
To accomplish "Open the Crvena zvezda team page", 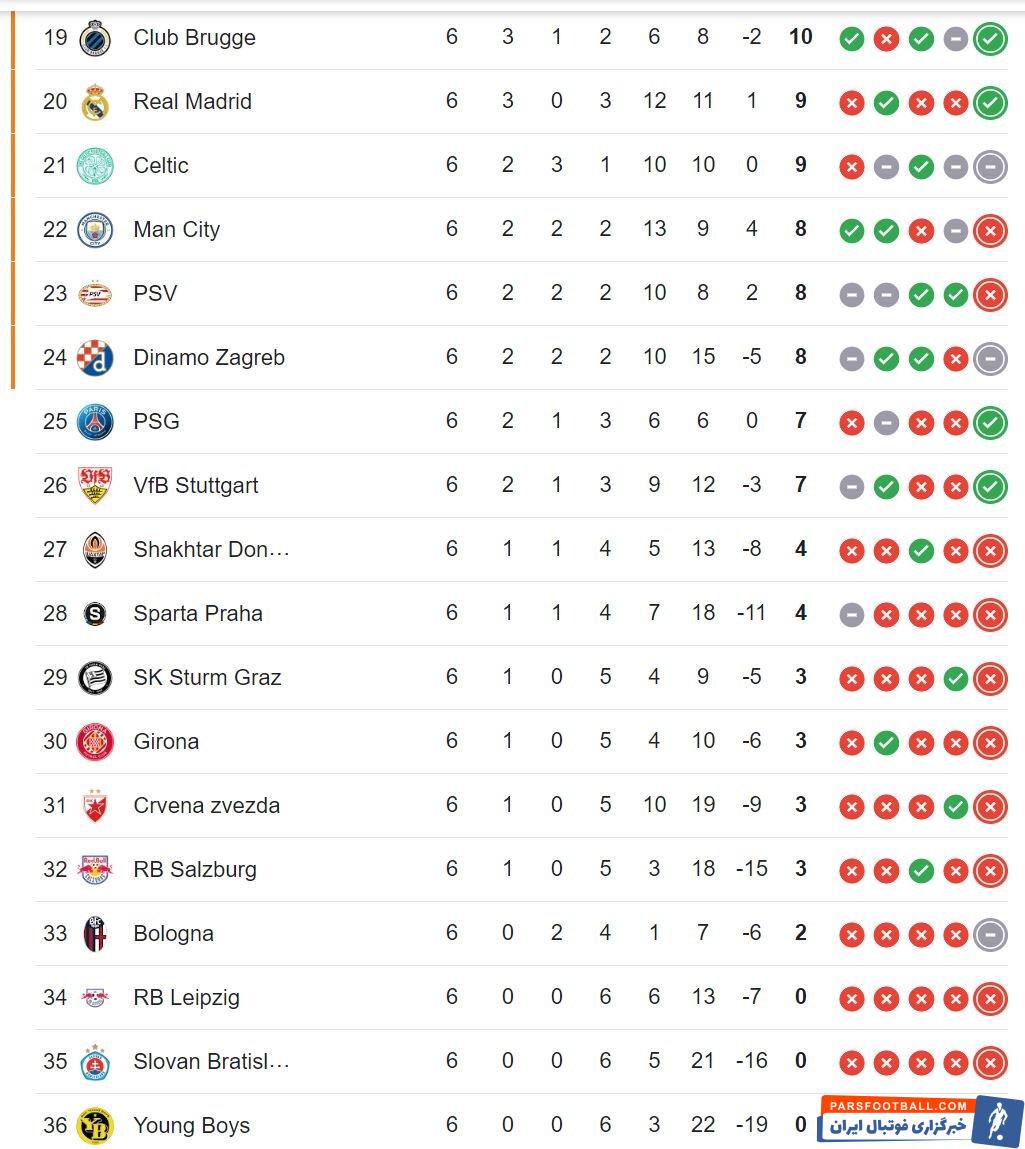I will click(206, 806).
